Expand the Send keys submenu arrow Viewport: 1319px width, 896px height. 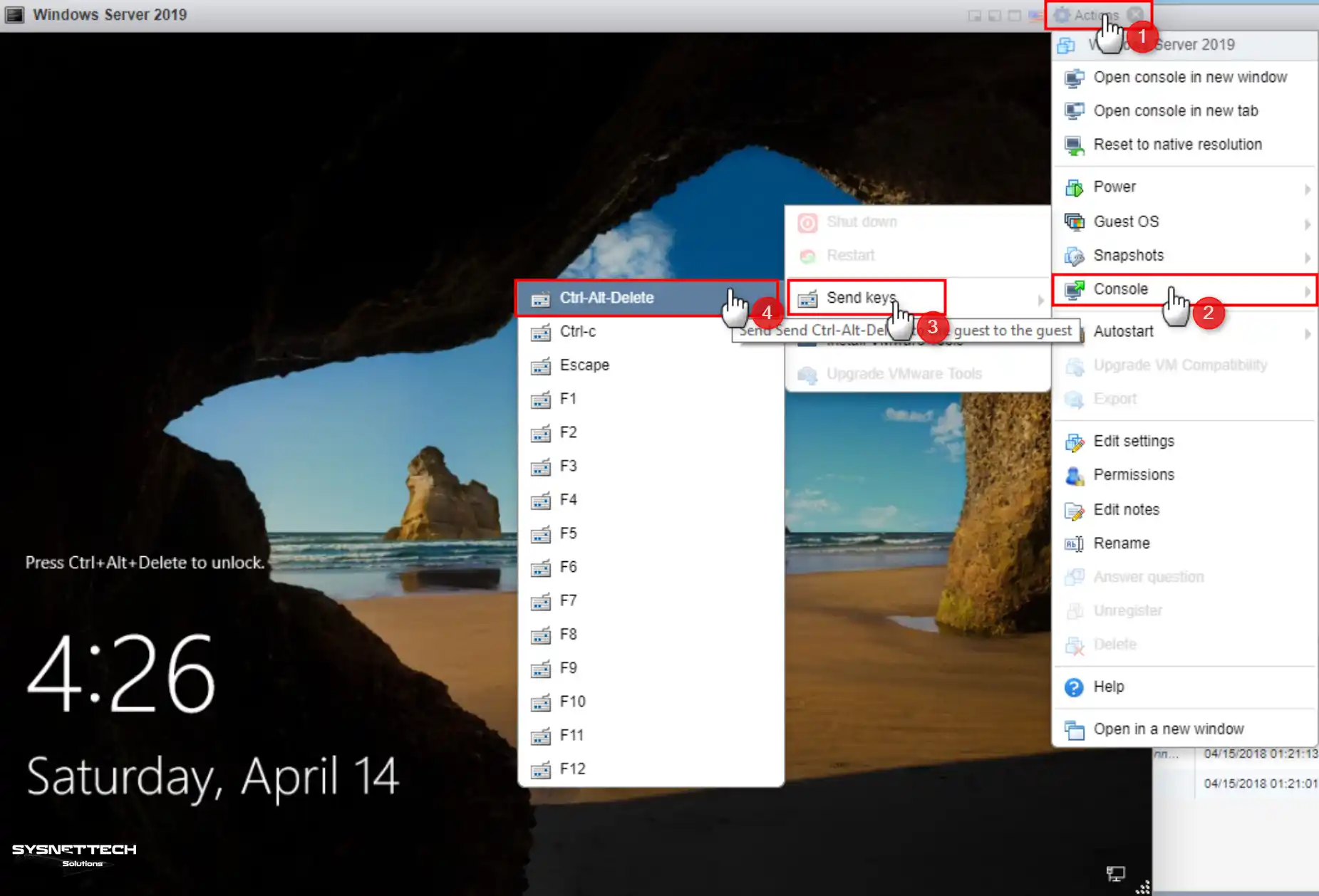pos(1040,301)
